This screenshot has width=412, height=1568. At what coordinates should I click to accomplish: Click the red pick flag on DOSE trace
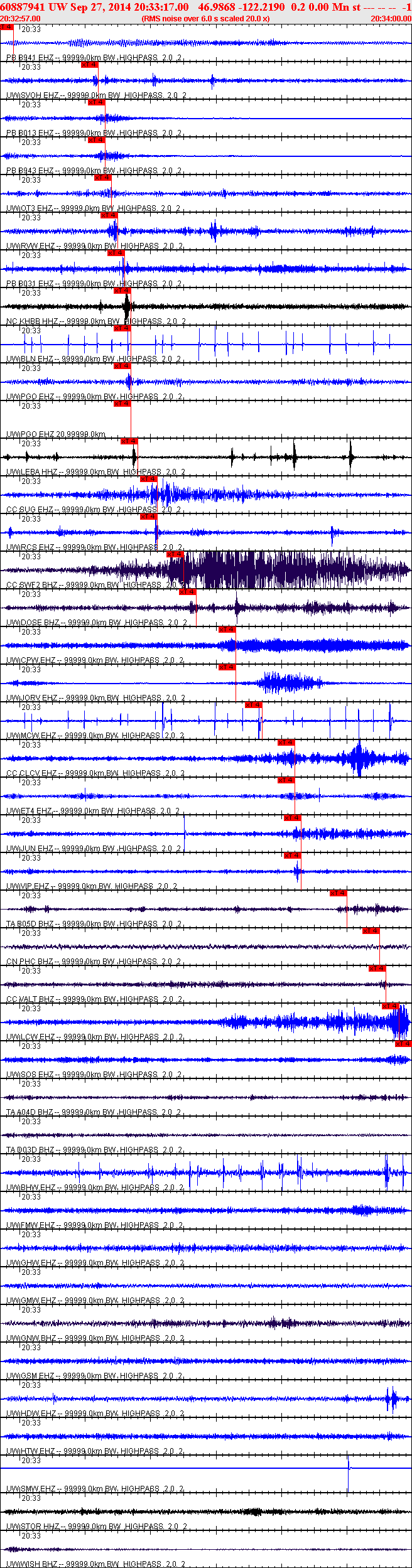point(188,592)
